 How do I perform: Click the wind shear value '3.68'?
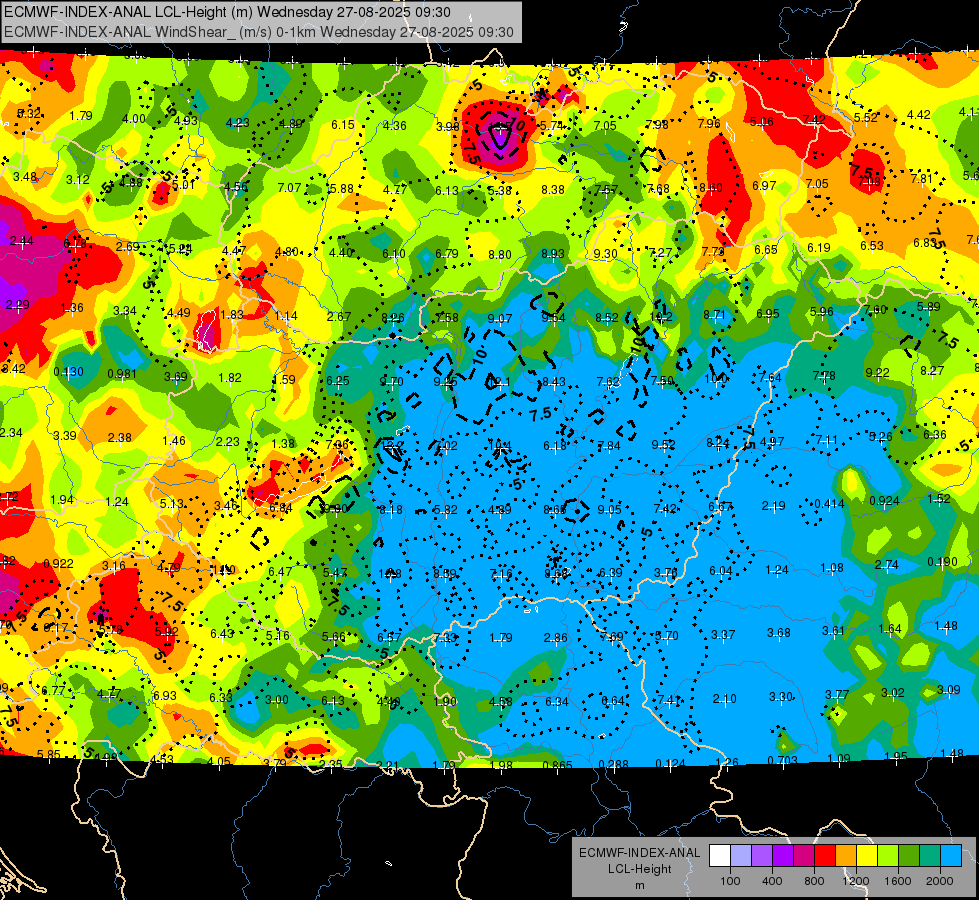pos(779,633)
